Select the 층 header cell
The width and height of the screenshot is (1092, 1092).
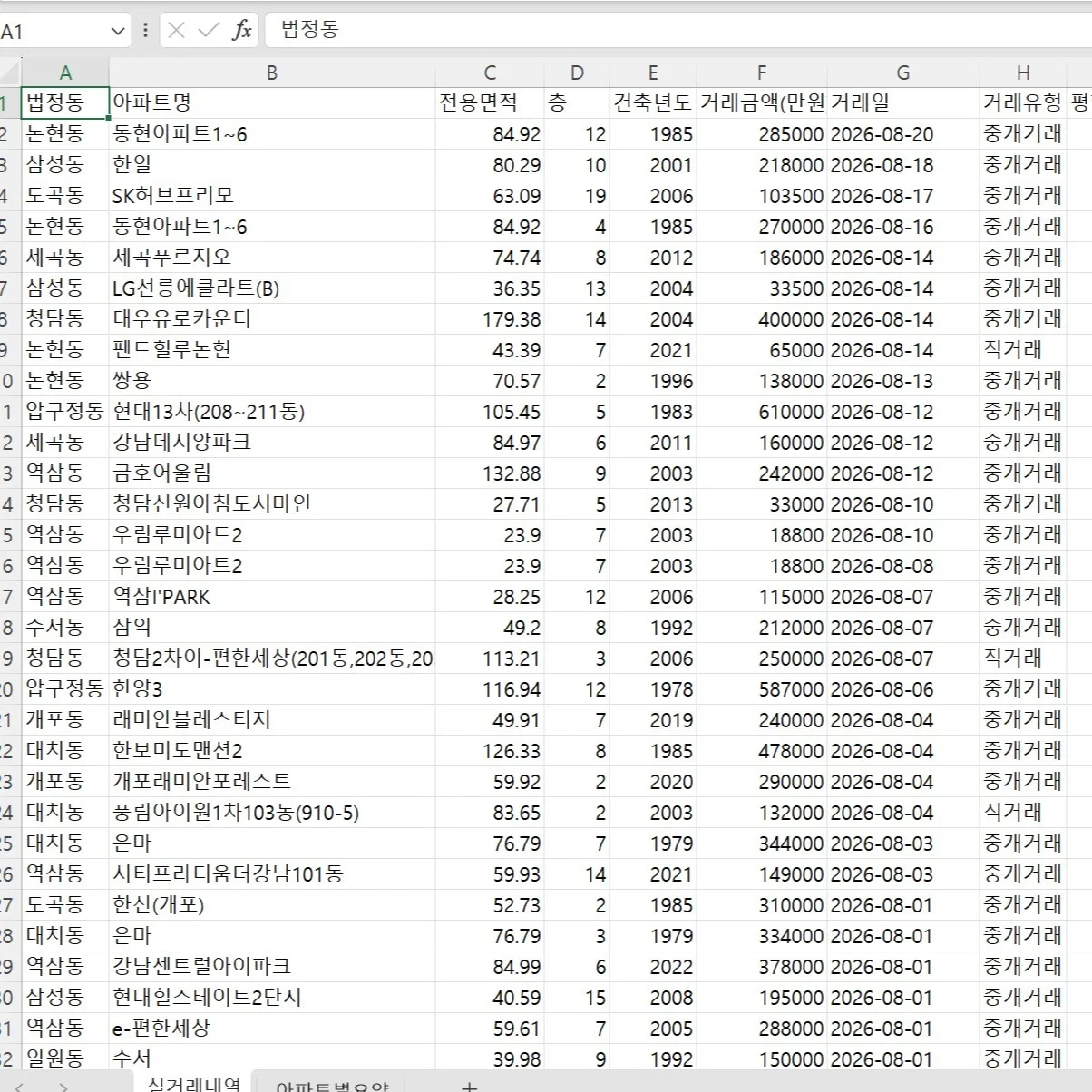click(x=577, y=103)
